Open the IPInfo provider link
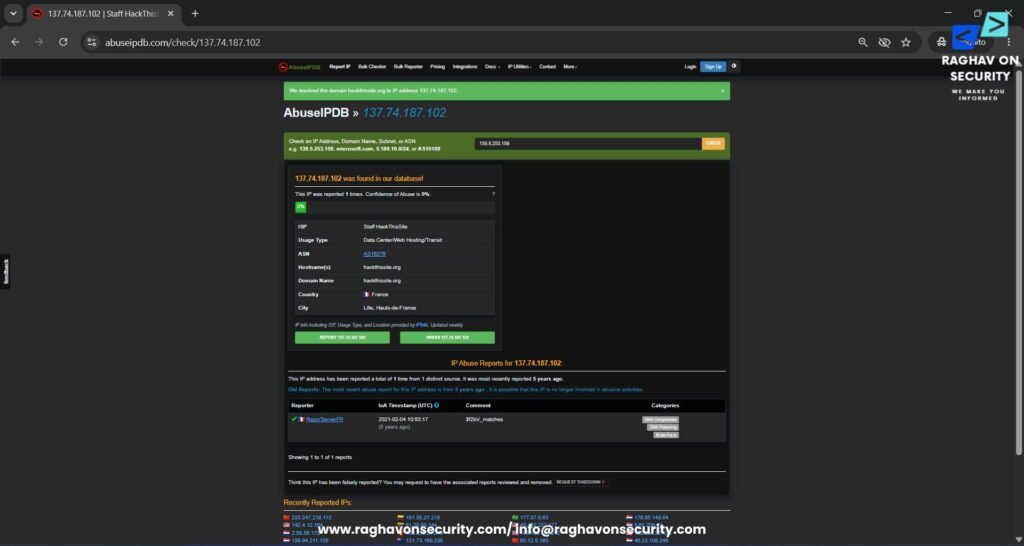This screenshot has width=1024, height=546. coord(421,325)
